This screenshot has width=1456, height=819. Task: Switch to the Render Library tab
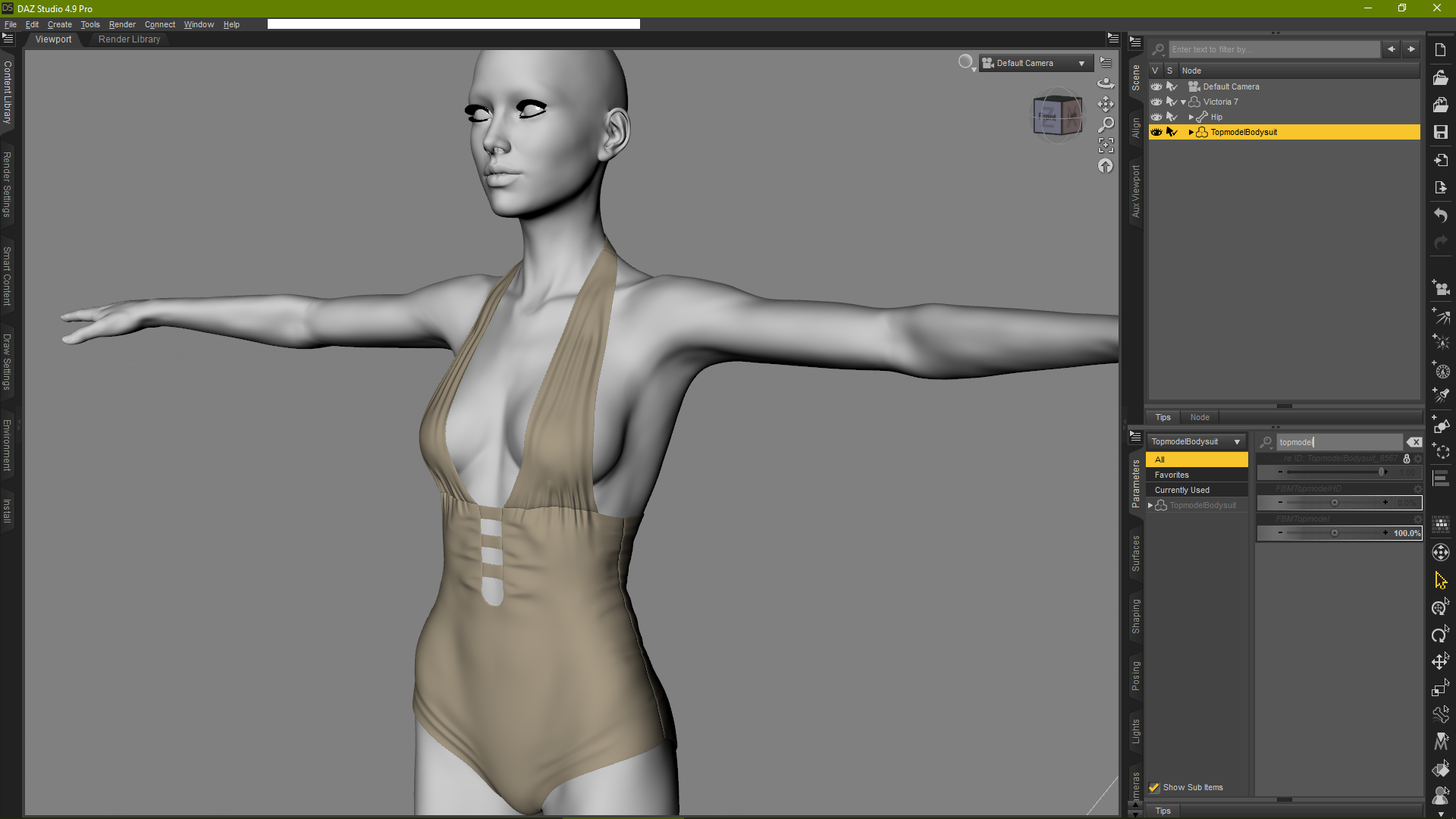click(x=129, y=39)
